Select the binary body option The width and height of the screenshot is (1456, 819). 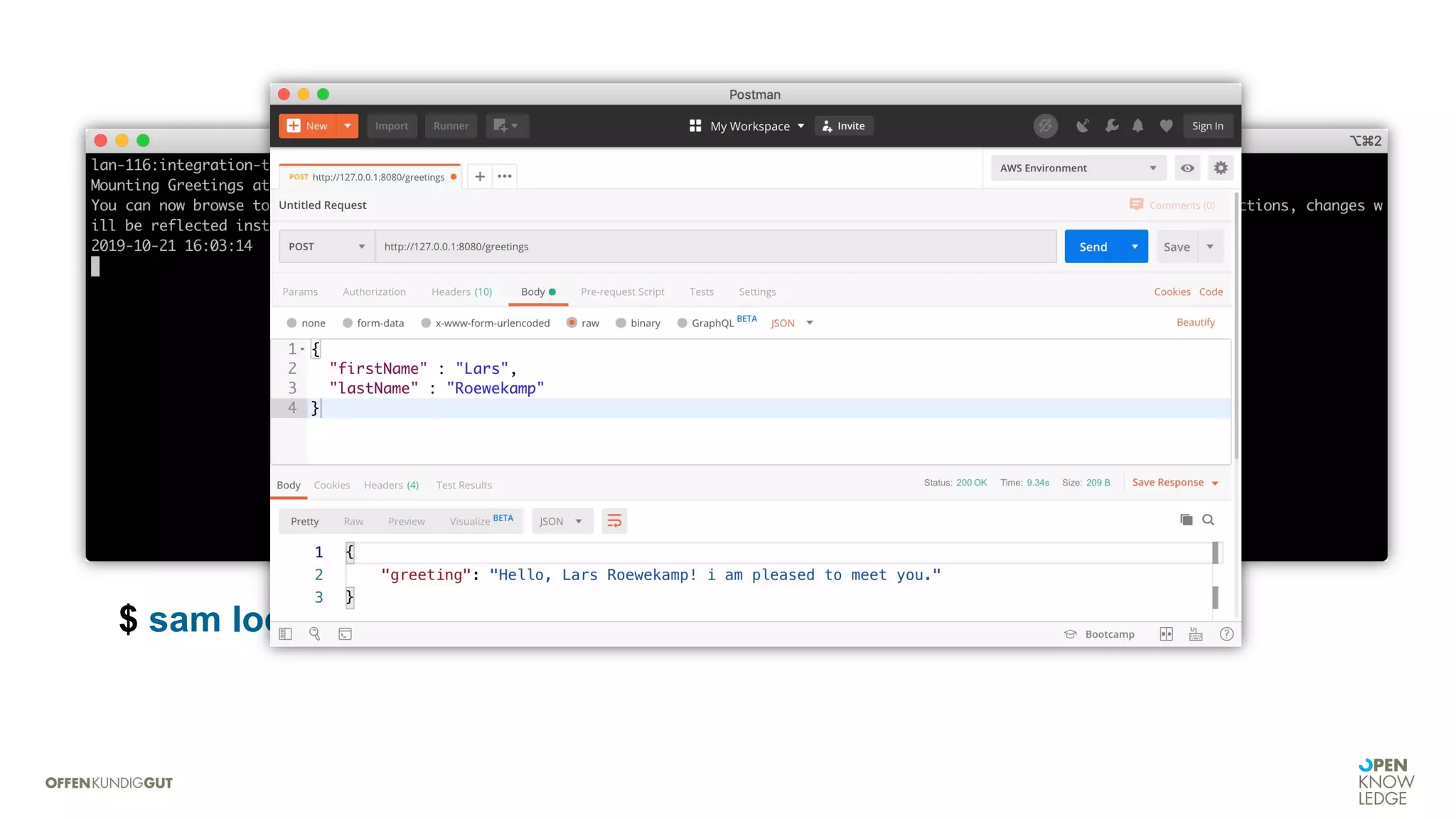coord(621,323)
